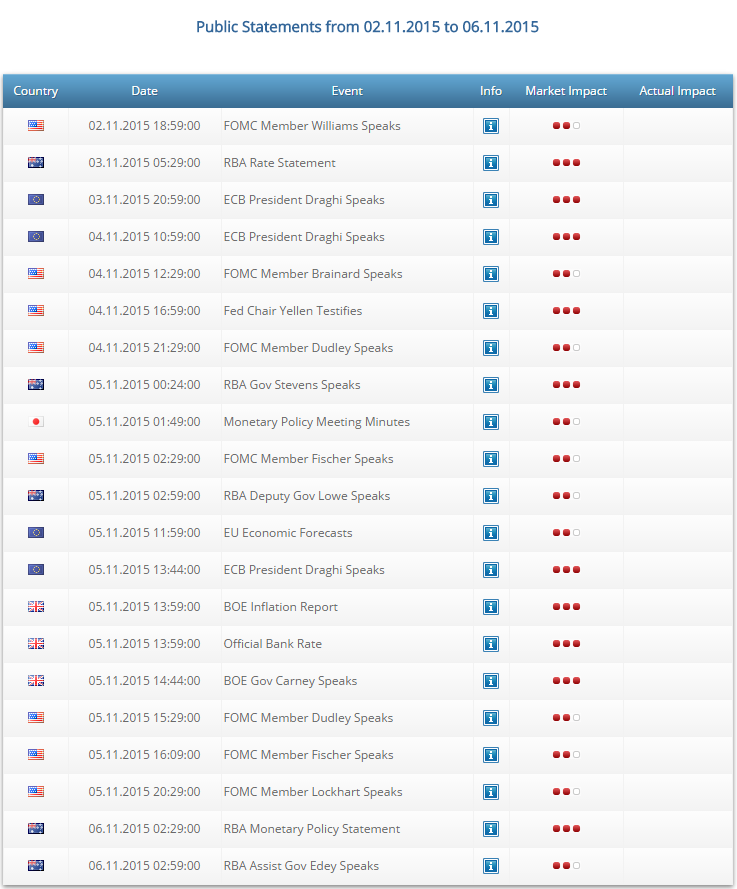This screenshot has height=889, width=737.
Task: Click 'FOMC Member Brainard Speaks' event text
Action: (313, 274)
